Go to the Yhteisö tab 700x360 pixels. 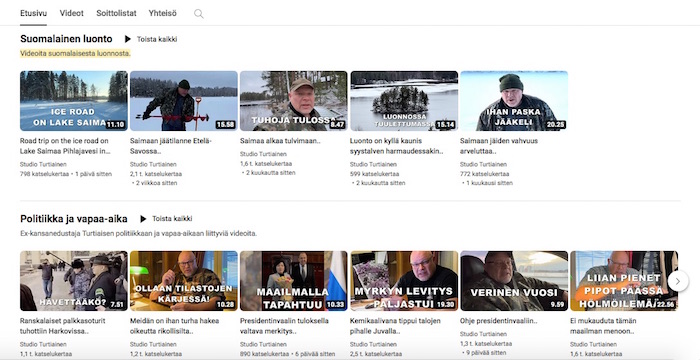pyautogui.click(x=162, y=13)
